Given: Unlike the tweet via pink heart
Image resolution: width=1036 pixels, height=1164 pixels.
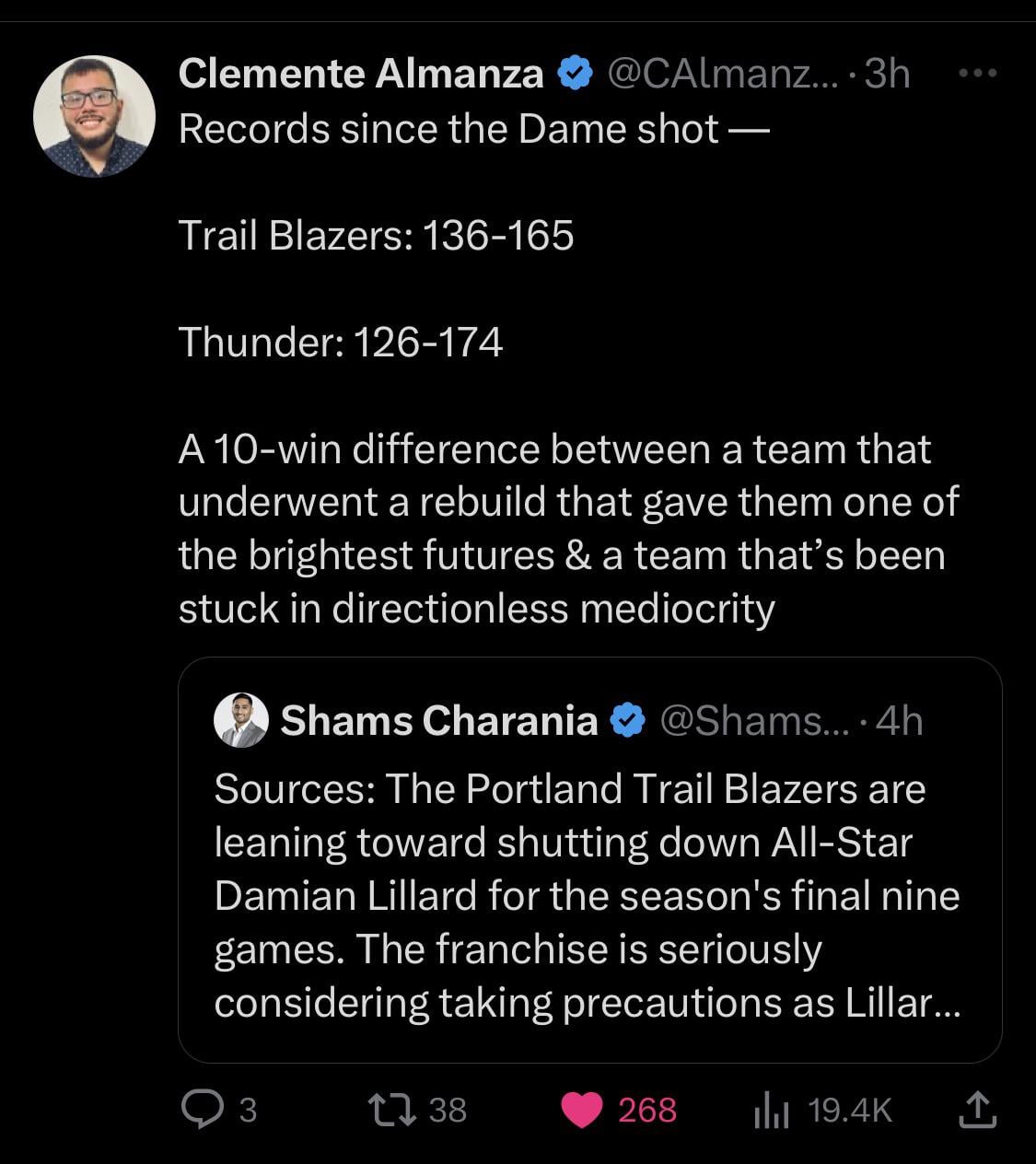Looking at the screenshot, I should 582,1110.
